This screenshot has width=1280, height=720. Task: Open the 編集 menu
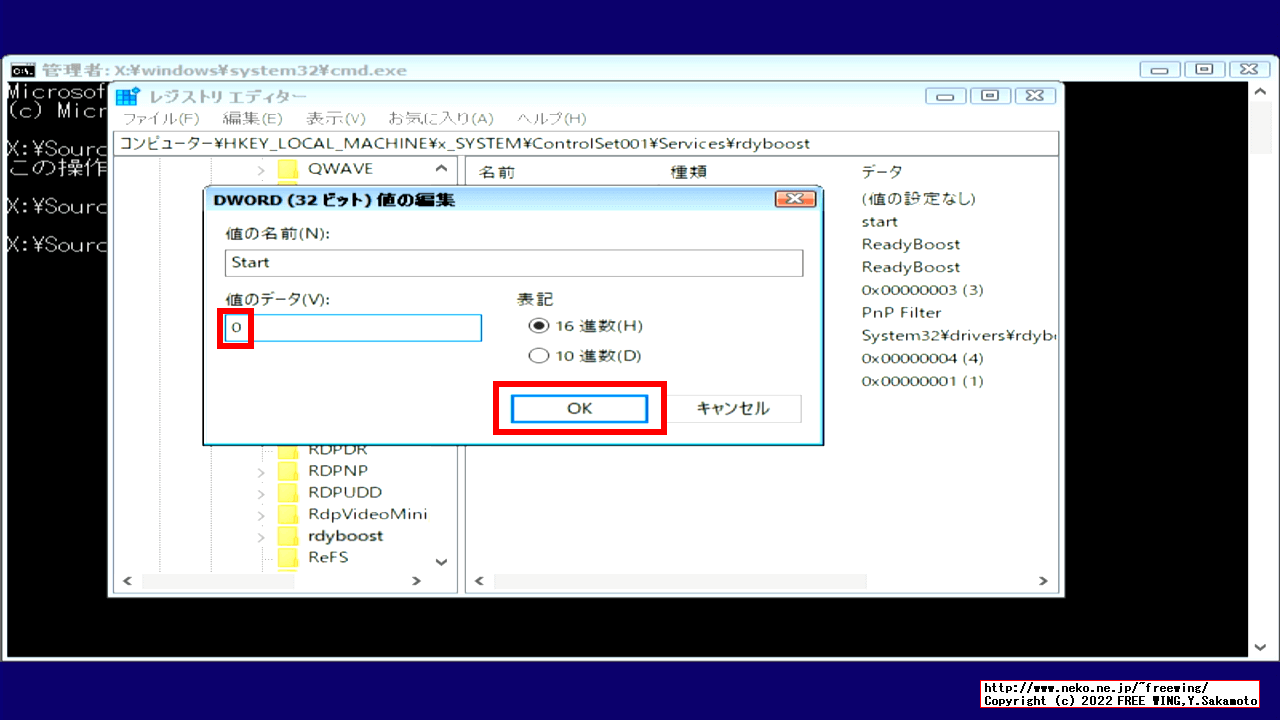tap(254, 118)
